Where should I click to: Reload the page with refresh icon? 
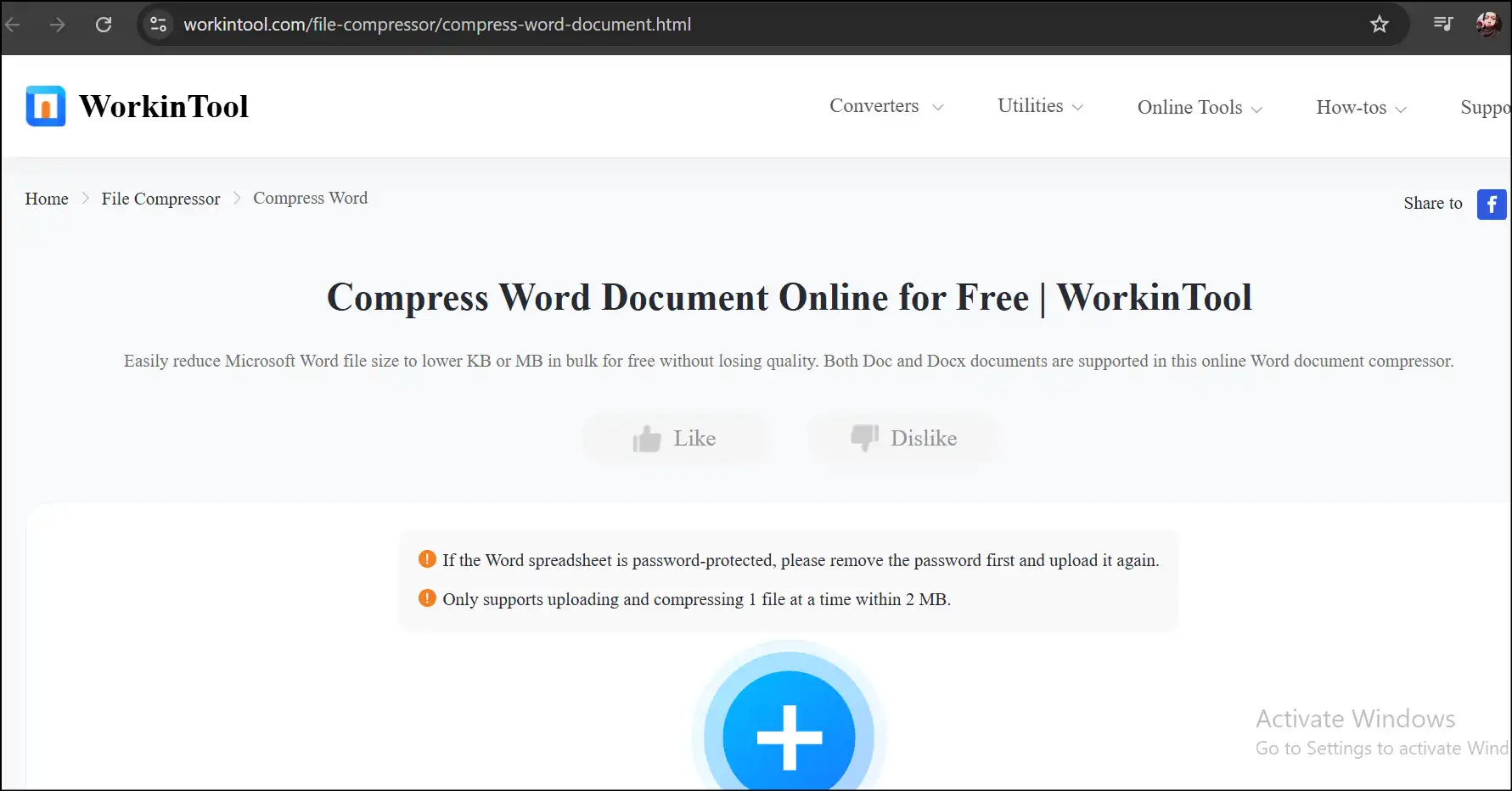[x=104, y=25]
